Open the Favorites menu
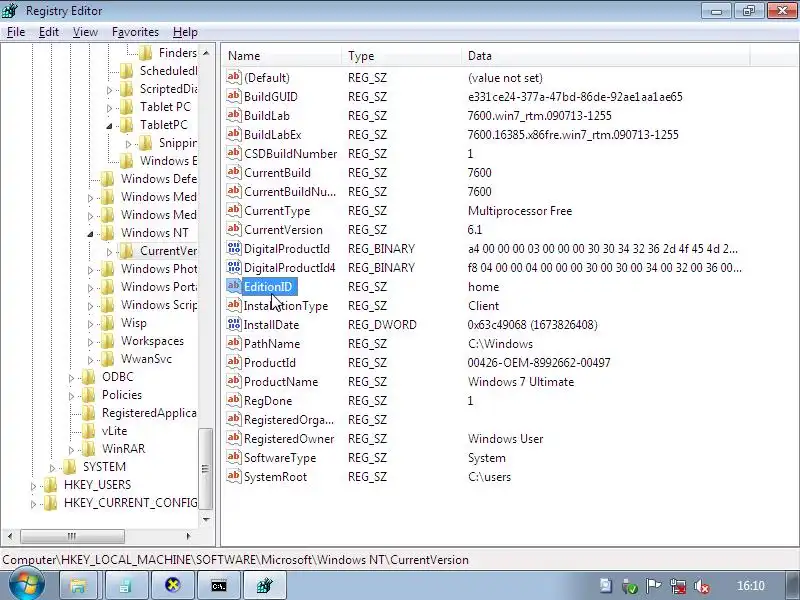This screenshot has width=800, height=600. pos(135,32)
